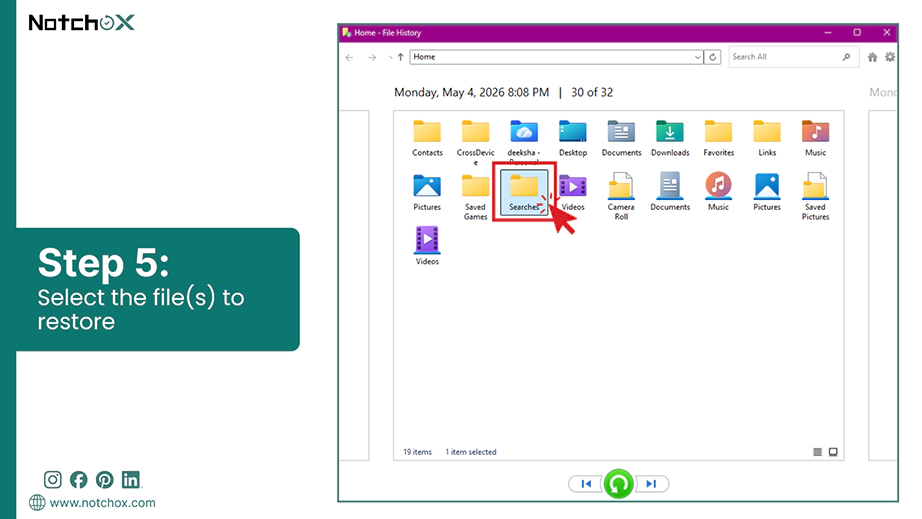Switch to large icons view
Viewport: 922px width, 519px height.
coord(833,452)
